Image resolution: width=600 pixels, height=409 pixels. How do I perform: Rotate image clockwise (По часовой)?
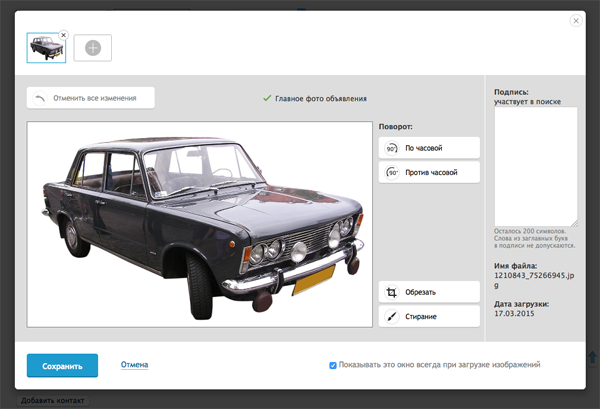click(x=430, y=148)
